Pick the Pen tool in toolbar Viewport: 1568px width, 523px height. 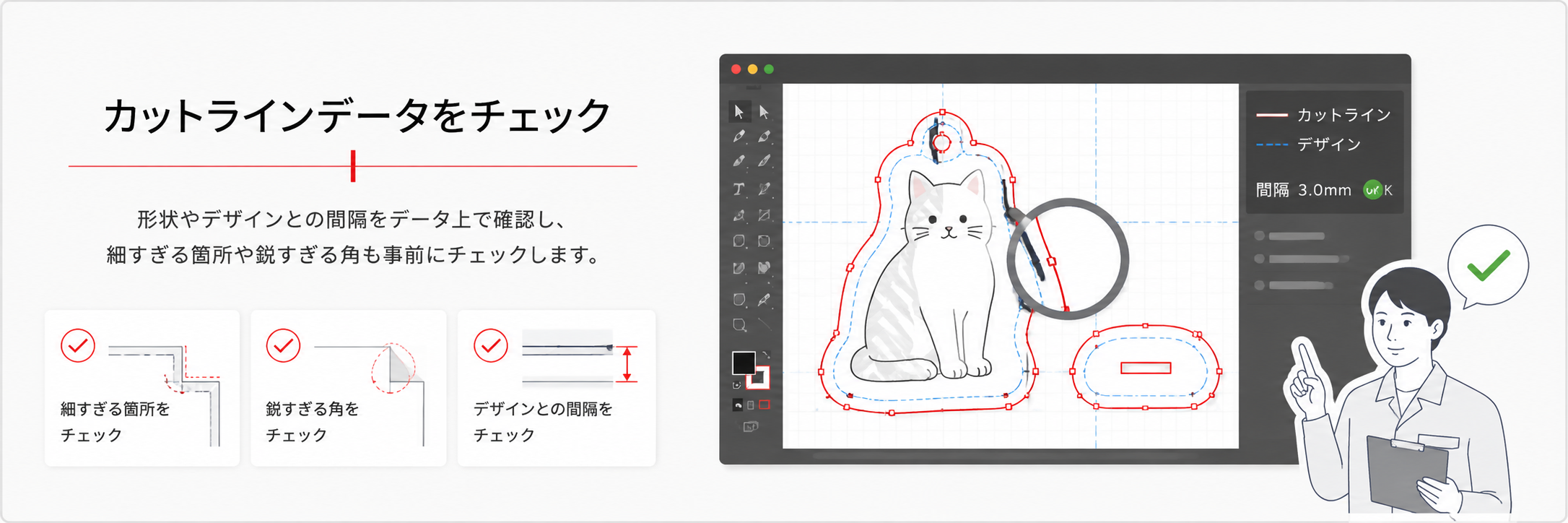click(739, 136)
